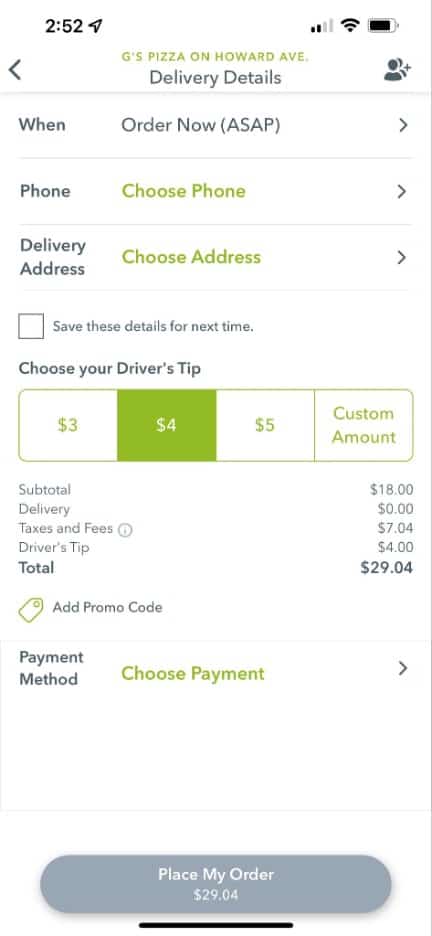Tap the cellular signal bars icon
The image size is (432, 936).
[322, 27]
